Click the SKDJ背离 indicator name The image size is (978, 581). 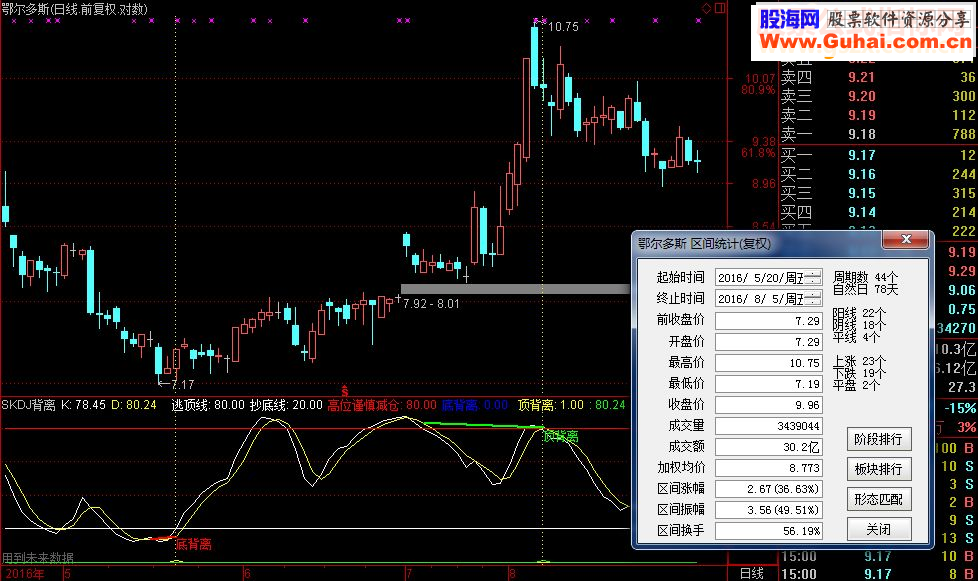coord(29,405)
